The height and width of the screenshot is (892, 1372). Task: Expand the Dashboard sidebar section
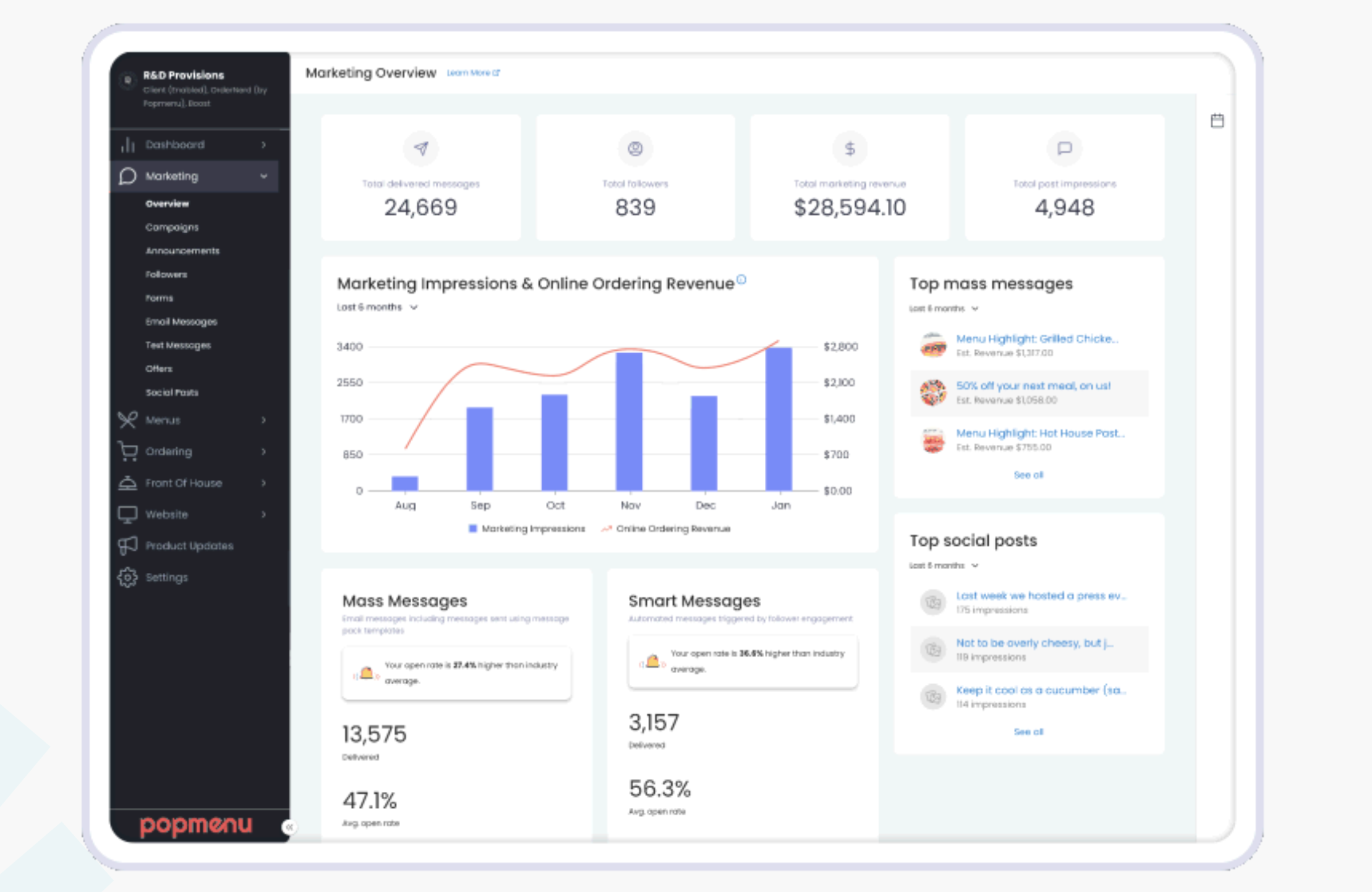263,145
